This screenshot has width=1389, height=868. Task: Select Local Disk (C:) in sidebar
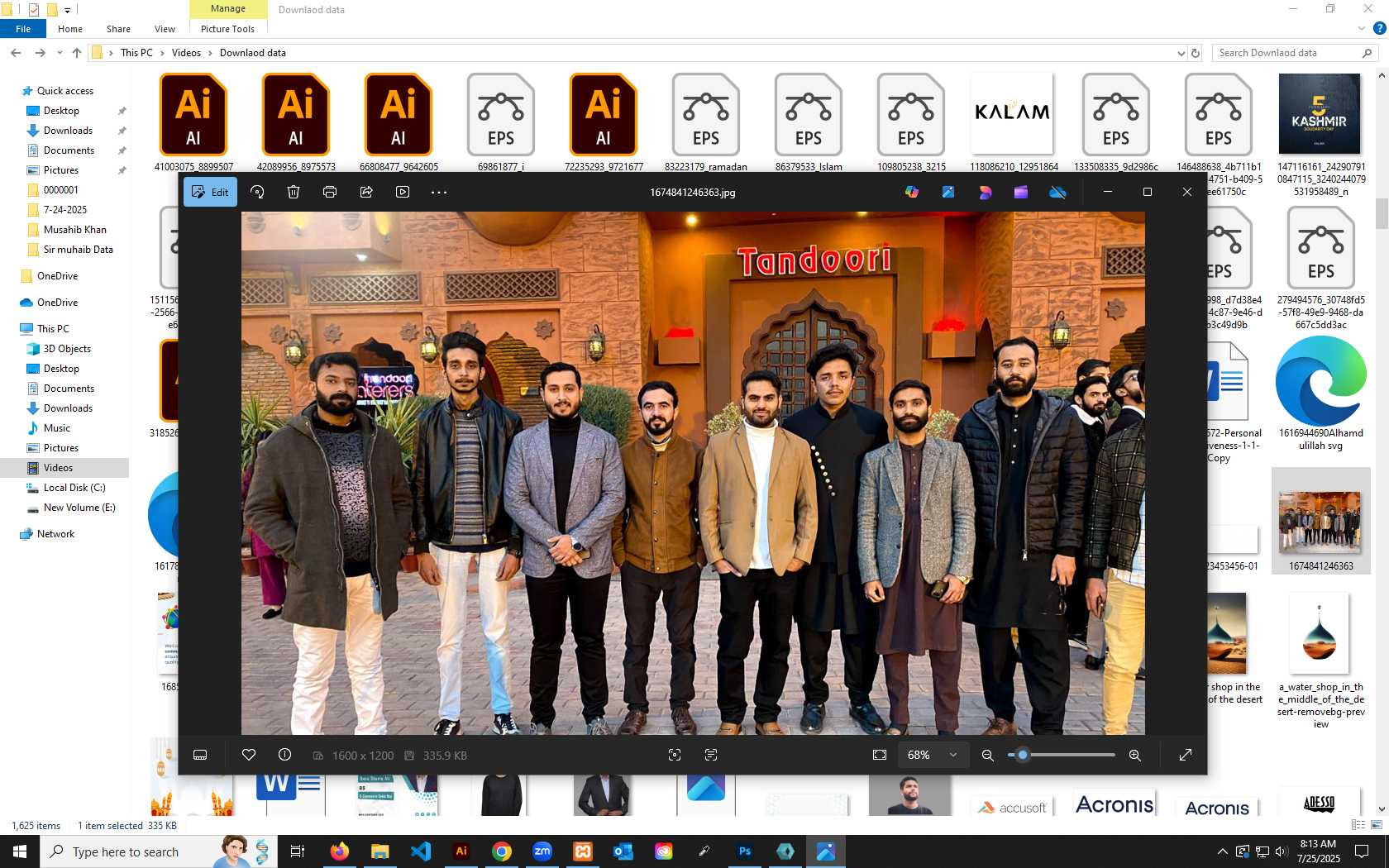[x=74, y=488]
